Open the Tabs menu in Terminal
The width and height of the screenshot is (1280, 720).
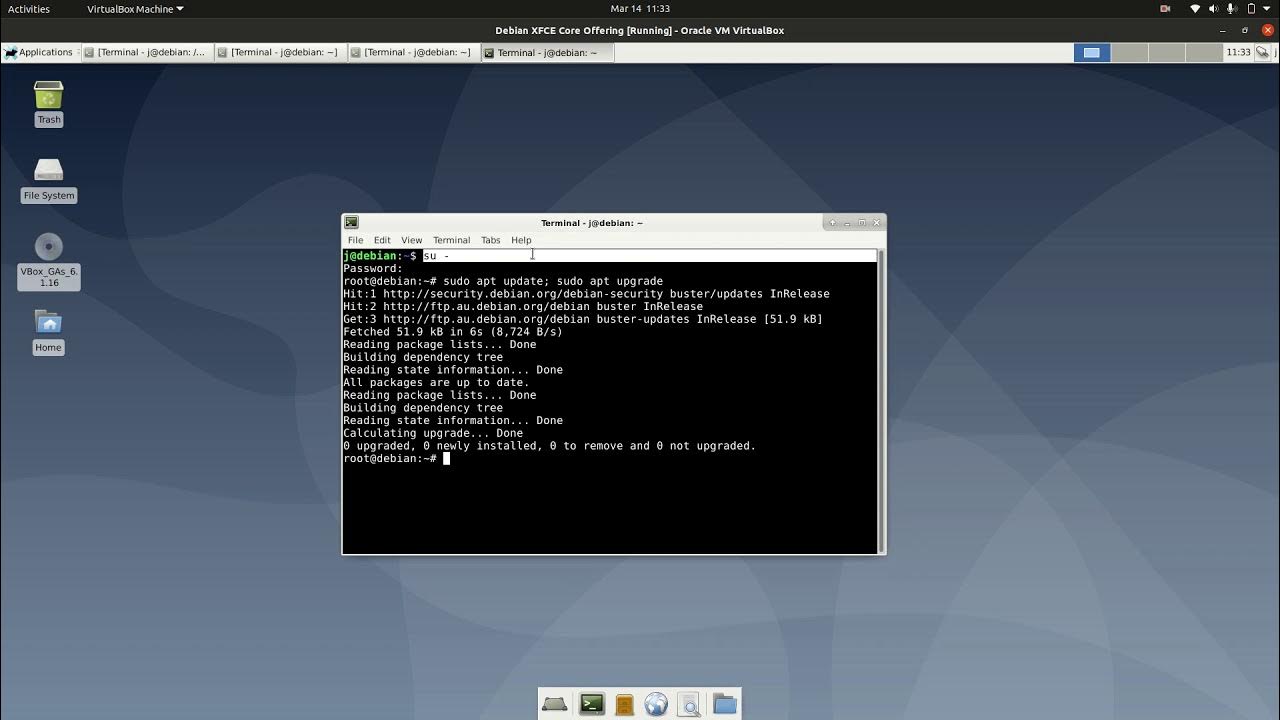click(490, 240)
